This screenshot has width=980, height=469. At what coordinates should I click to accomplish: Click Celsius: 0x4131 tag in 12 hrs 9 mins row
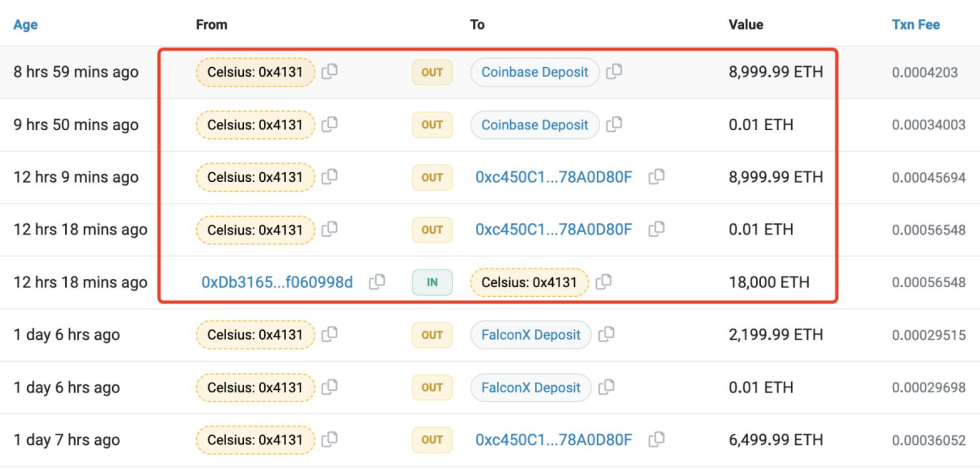click(255, 177)
